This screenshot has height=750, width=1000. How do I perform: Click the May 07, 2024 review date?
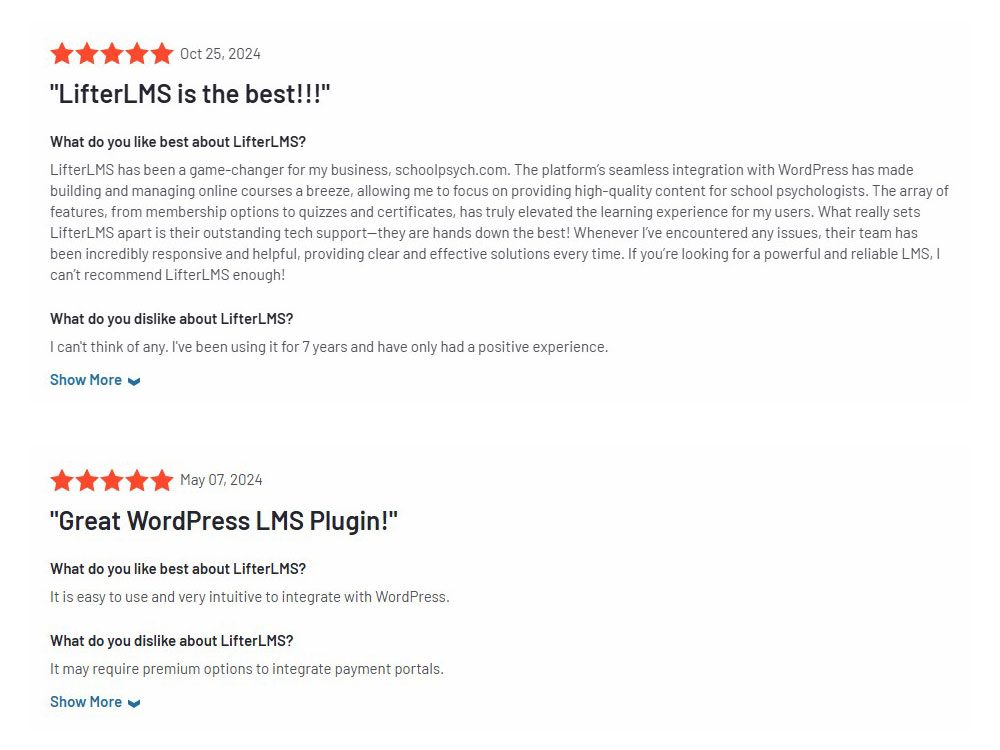pyautogui.click(x=221, y=480)
